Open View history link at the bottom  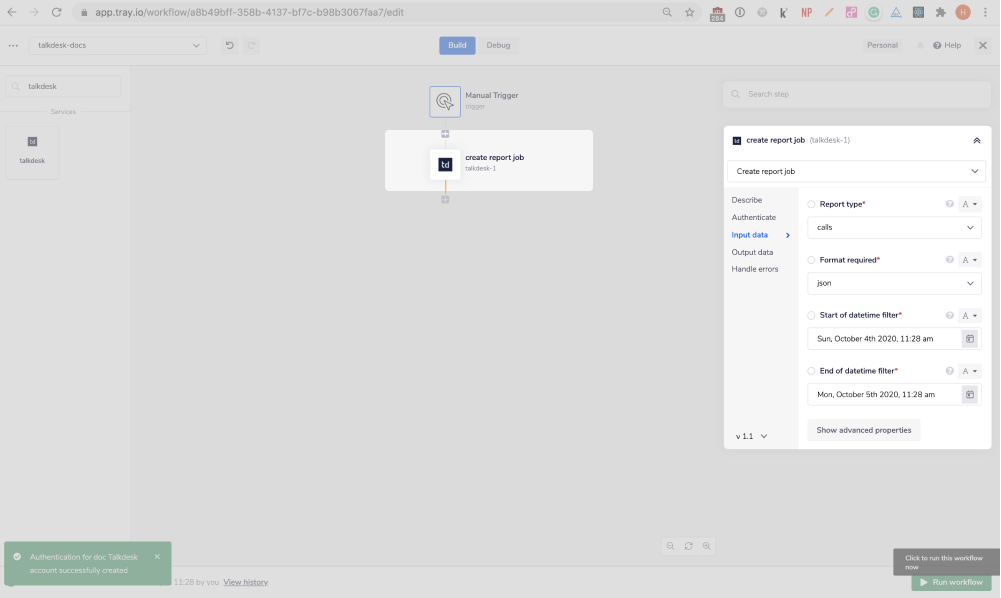click(245, 581)
